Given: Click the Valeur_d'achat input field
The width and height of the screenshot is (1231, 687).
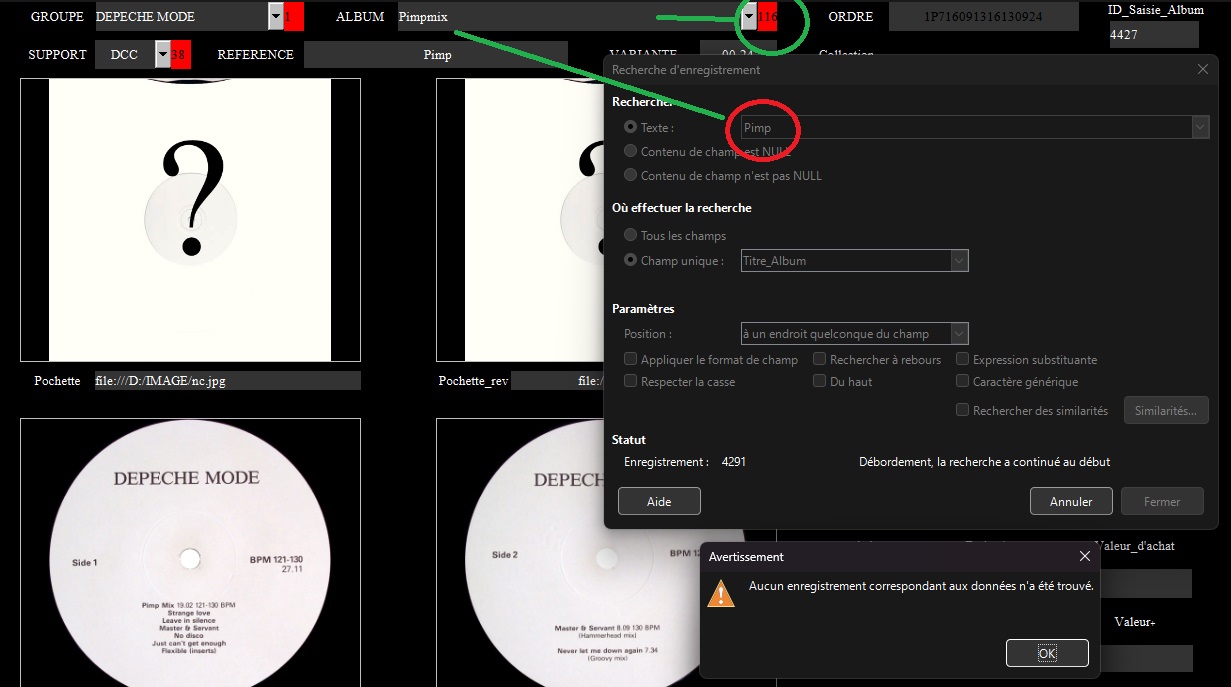Looking at the screenshot, I should coord(1145,583).
